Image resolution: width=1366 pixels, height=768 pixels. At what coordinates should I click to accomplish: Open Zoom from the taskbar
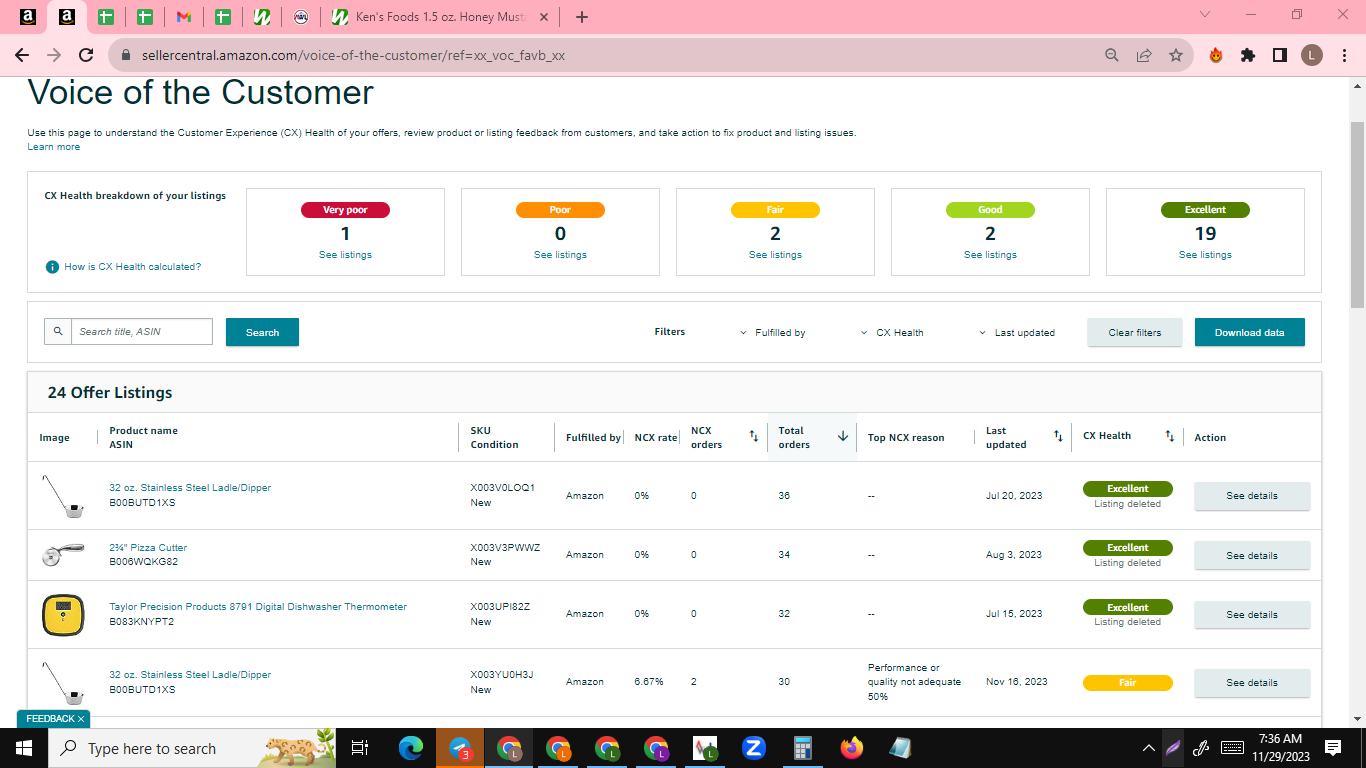pyautogui.click(x=754, y=748)
